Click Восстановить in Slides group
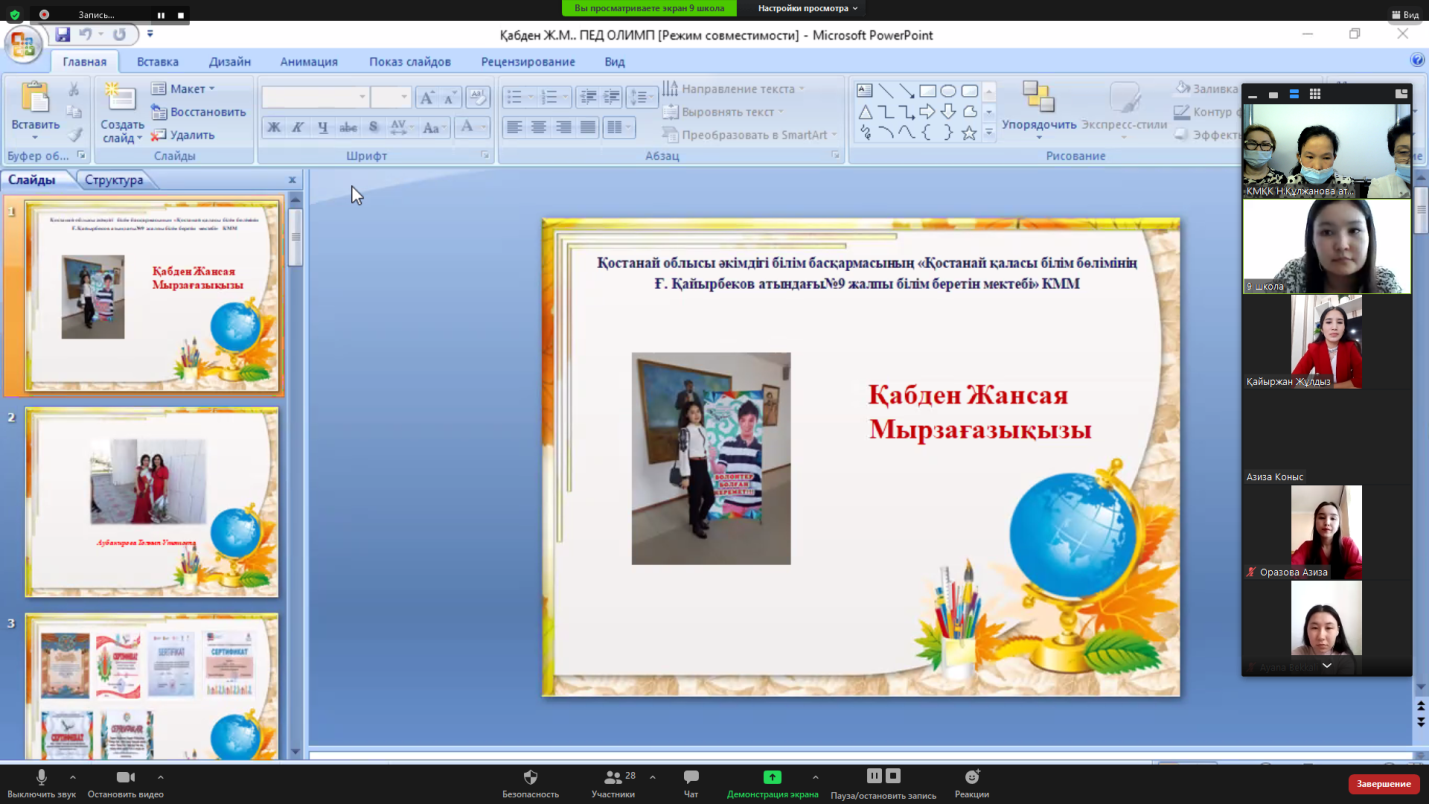 point(198,112)
